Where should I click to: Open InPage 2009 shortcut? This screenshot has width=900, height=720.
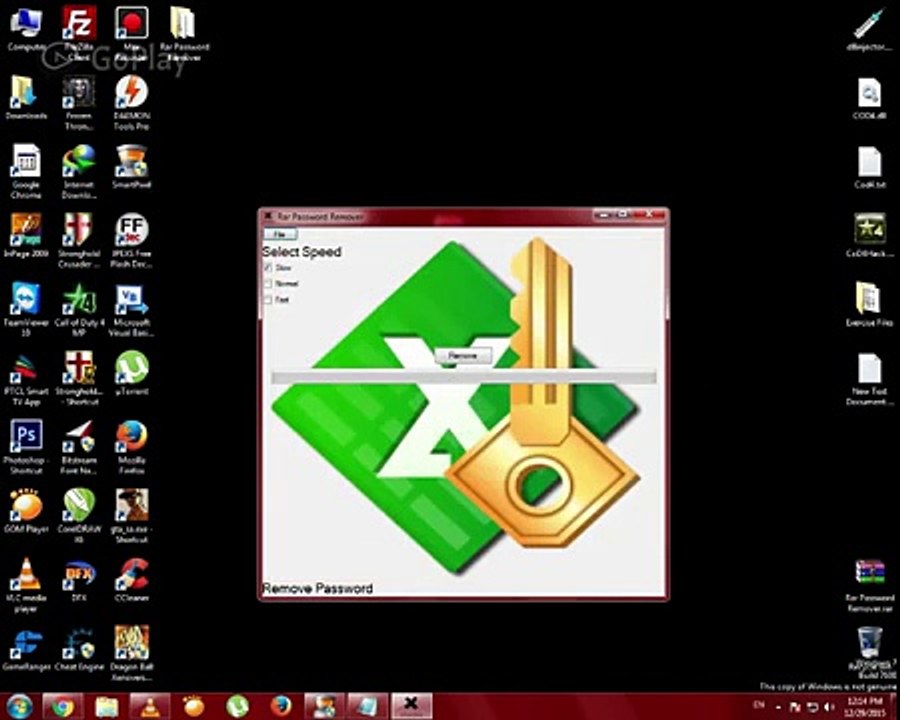[26, 235]
